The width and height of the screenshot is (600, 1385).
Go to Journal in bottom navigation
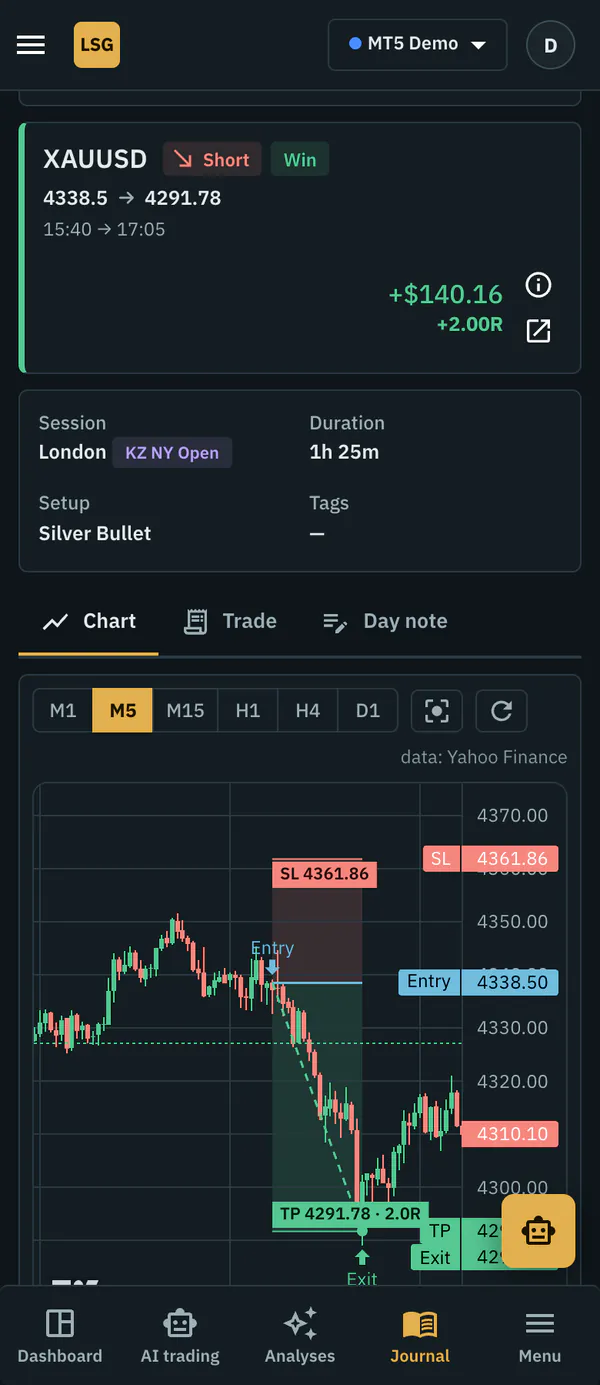(420, 1336)
